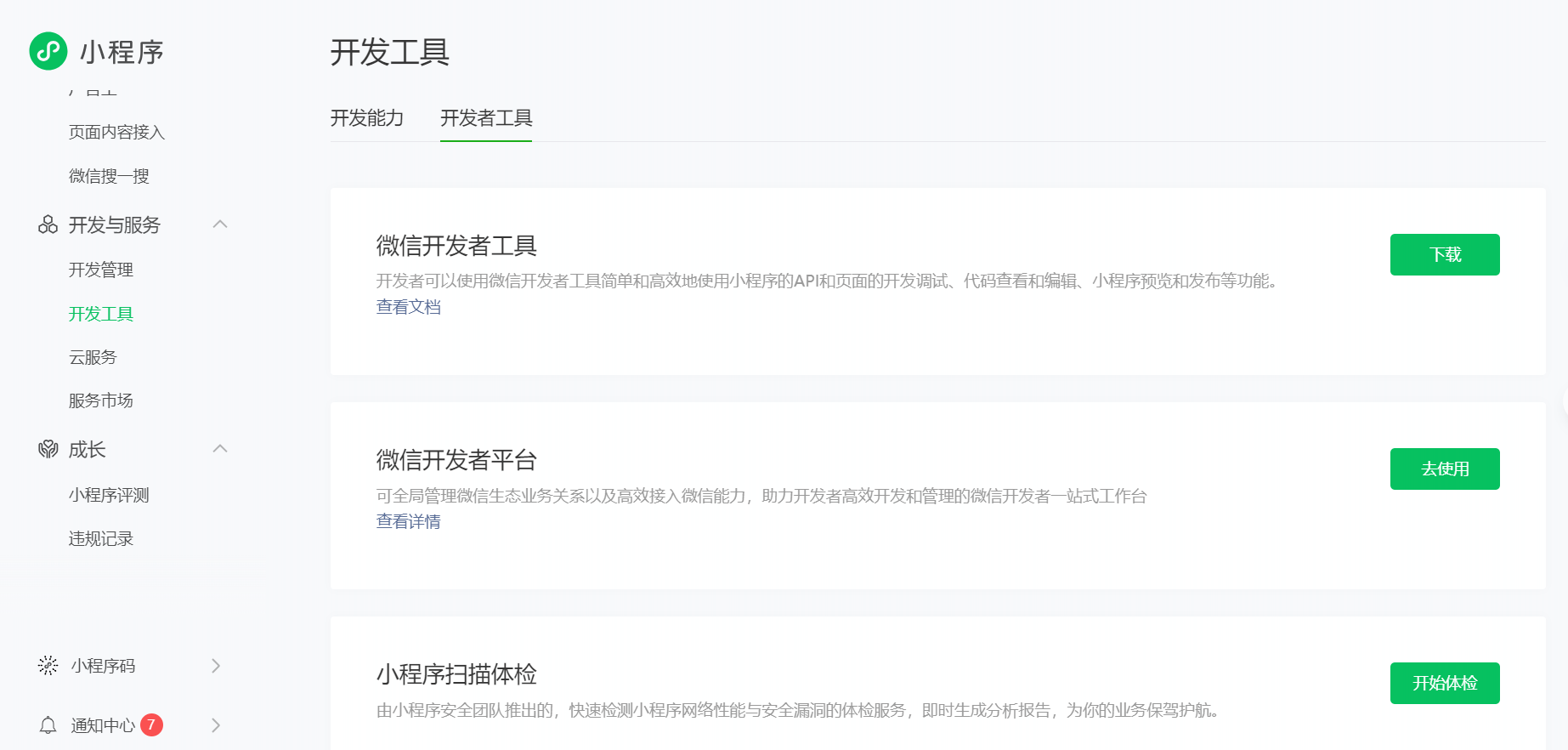Click the 开始体检 button

tap(1445, 683)
